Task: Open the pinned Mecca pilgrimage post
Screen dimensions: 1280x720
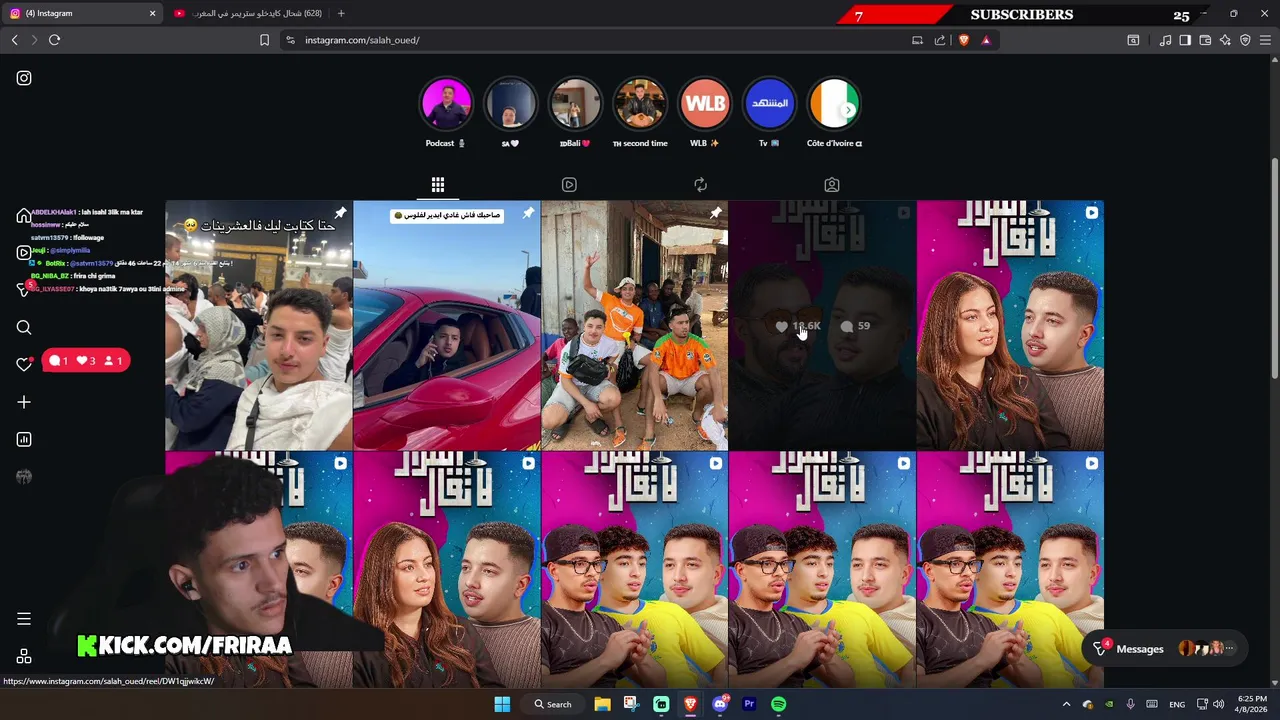Action: pyautogui.click(x=258, y=325)
